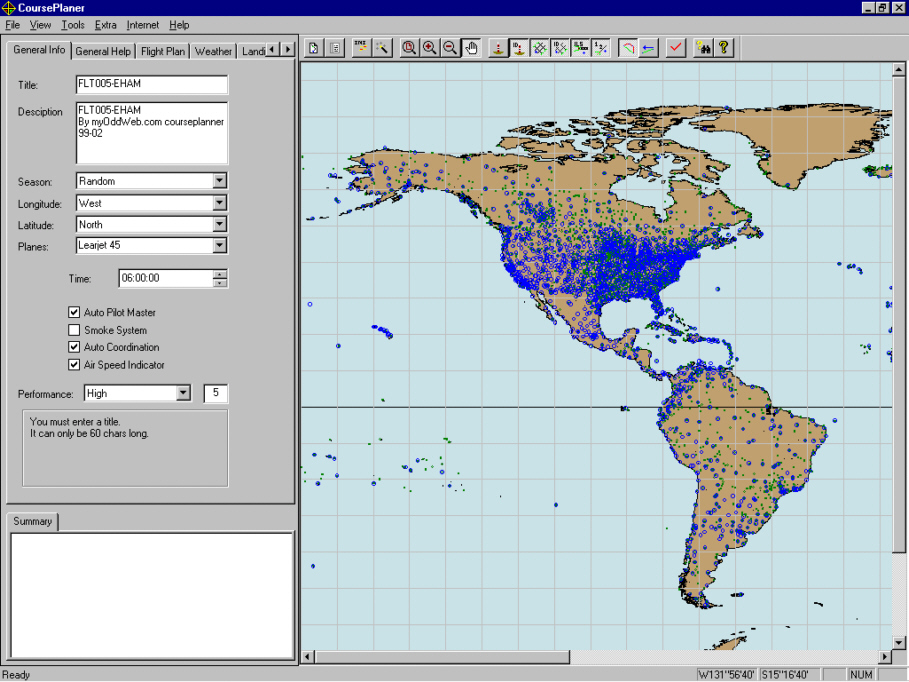
Task: Click the curved route path icon
Action: (628, 48)
